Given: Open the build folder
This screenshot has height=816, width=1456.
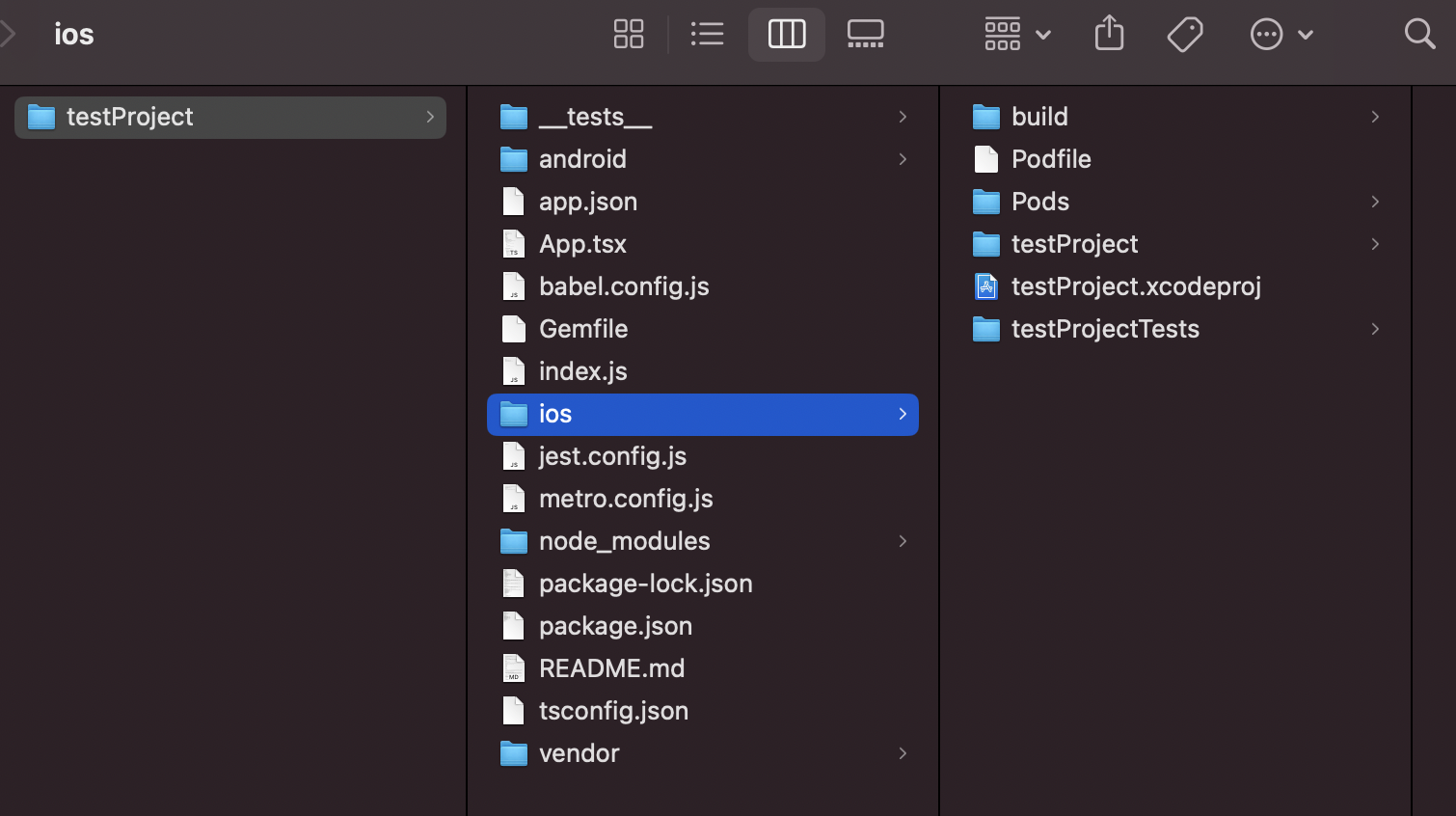Looking at the screenshot, I should [1175, 118].
